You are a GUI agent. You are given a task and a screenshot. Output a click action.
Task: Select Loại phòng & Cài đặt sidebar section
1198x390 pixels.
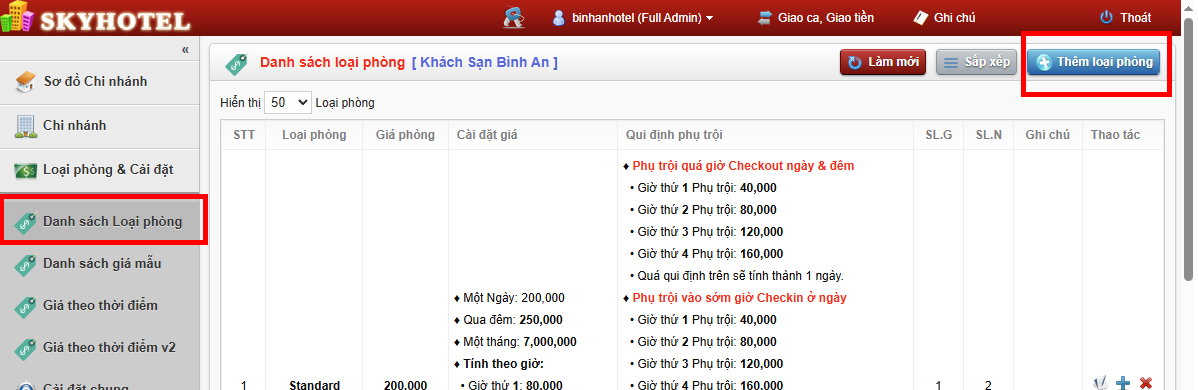(x=99, y=171)
